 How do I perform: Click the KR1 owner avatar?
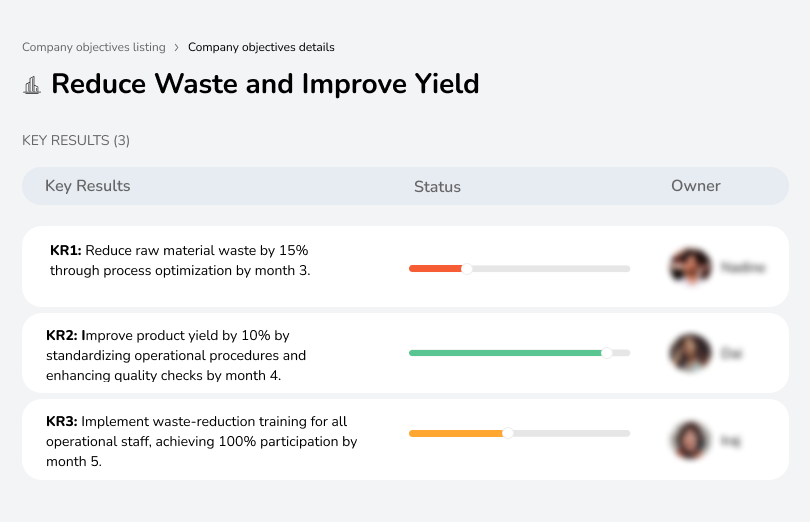coord(690,267)
